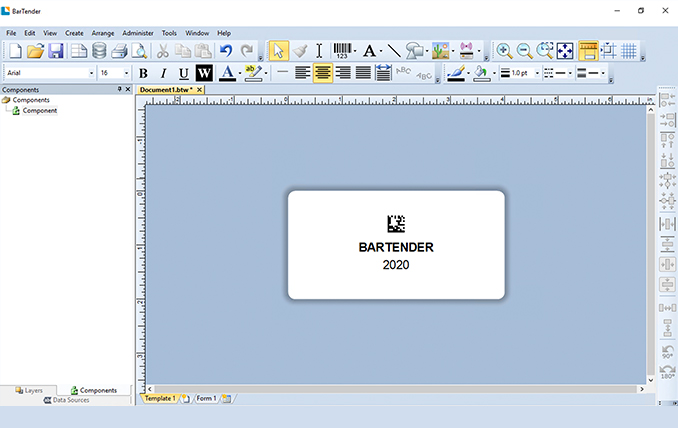This screenshot has width=678, height=428.
Task: Expand the shapes tool dropdown arrow
Action: [427, 51]
